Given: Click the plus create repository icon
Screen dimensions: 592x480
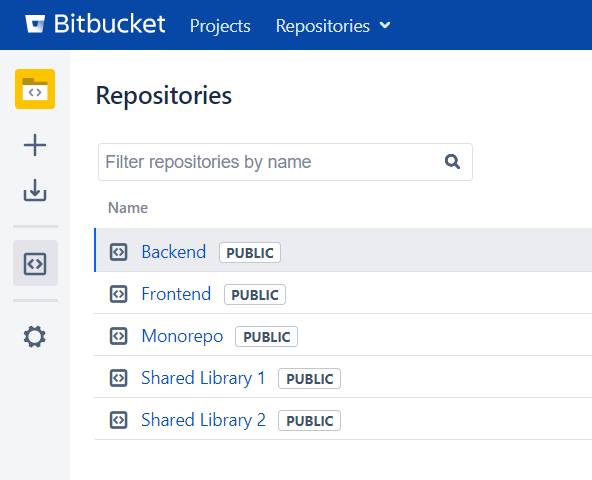Looking at the screenshot, I should pos(35,145).
